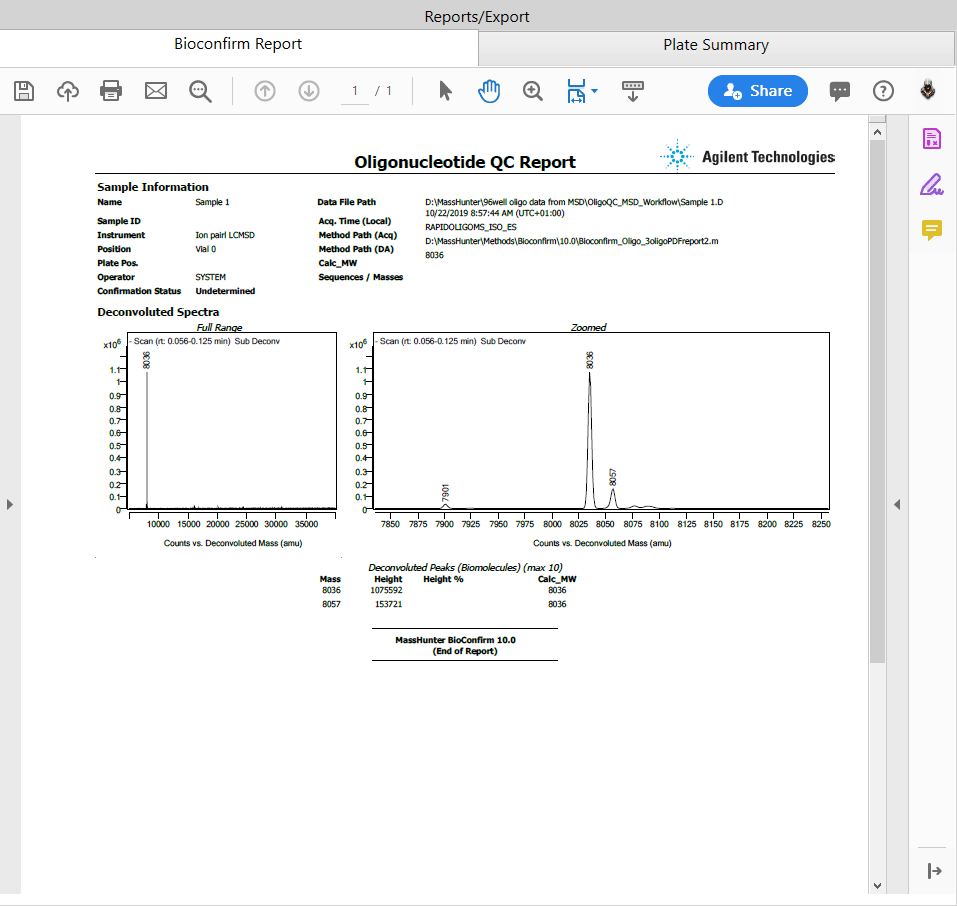
Task: Click the zoom in magnifier icon
Action: tap(533, 91)
